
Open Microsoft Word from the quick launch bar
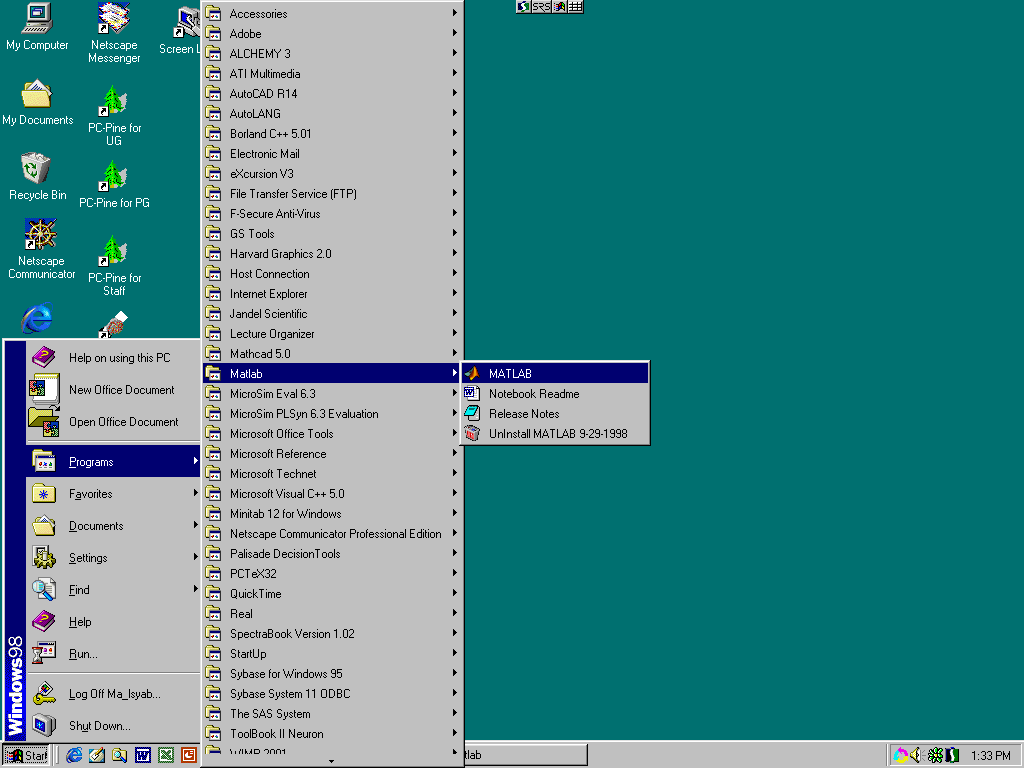tap(143, 755)
